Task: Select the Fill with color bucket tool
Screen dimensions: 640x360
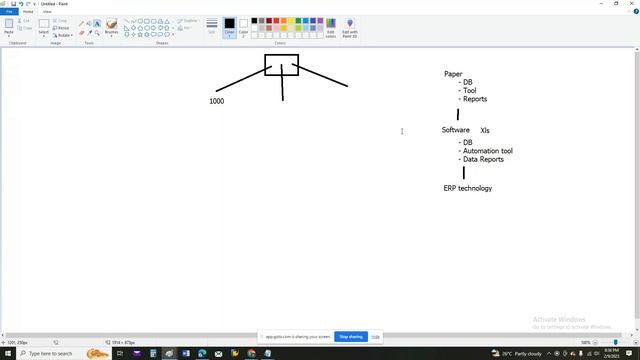Action: coord(89,24)
